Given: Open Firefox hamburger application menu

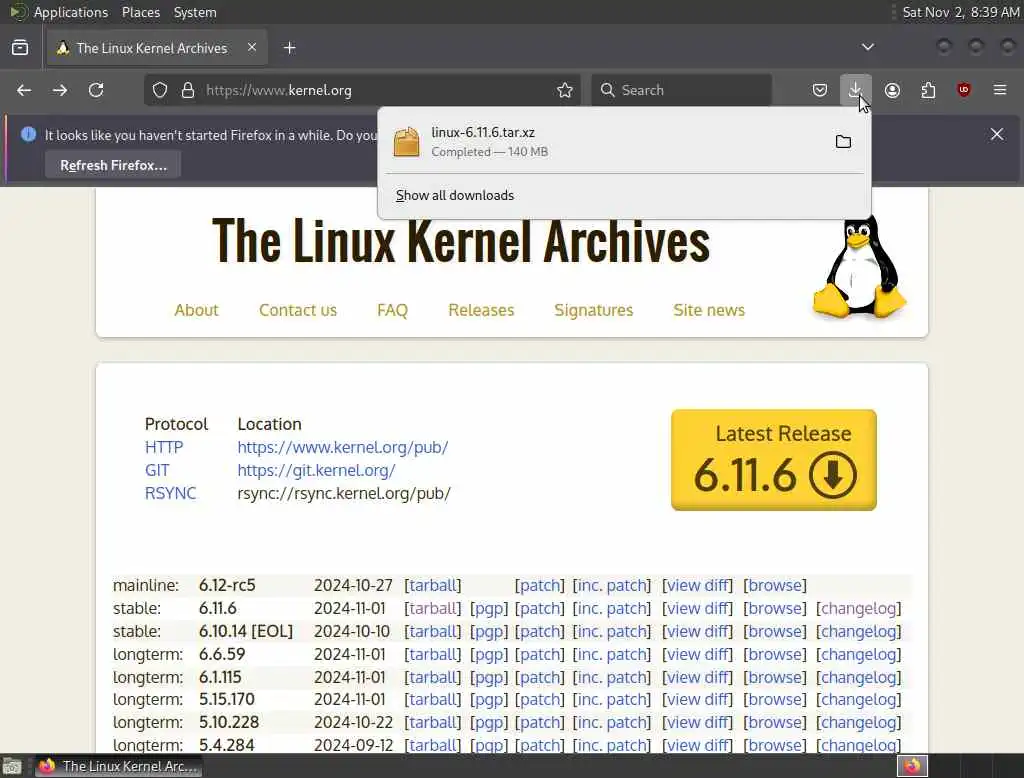Looking at the screenshot, I should [1000, 90].
